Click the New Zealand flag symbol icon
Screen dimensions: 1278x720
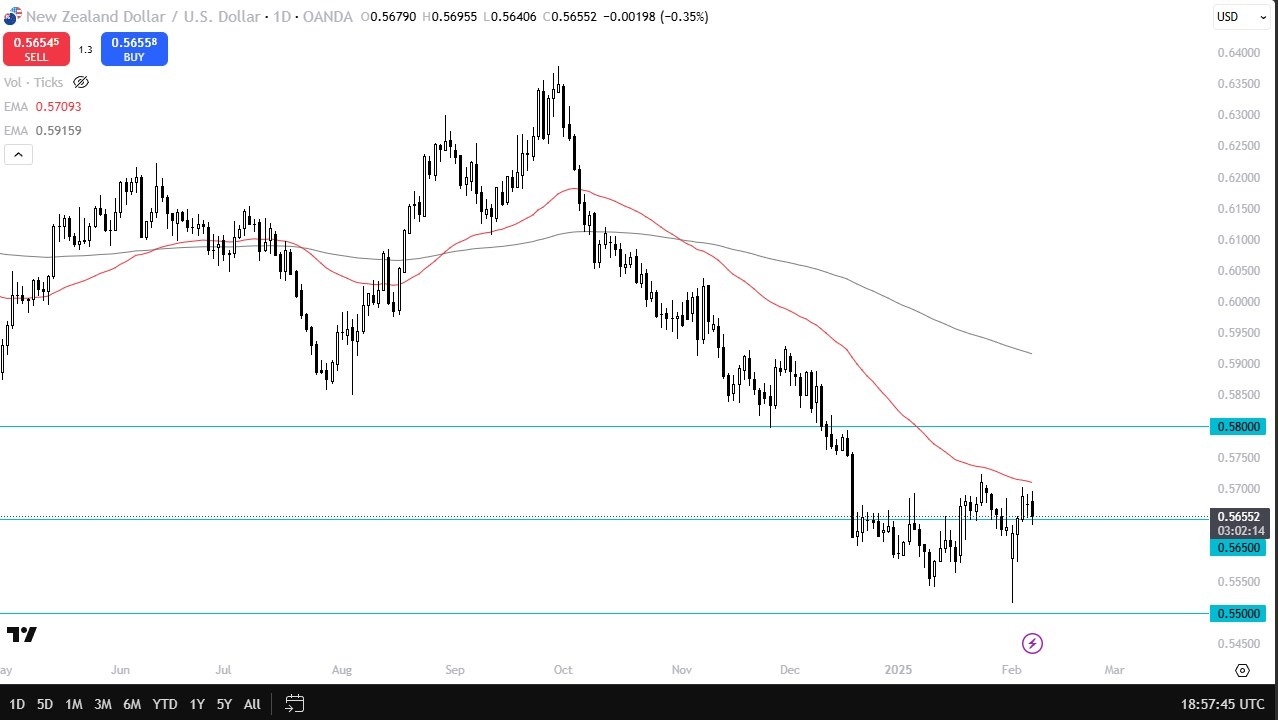click(x=11, y=17)
